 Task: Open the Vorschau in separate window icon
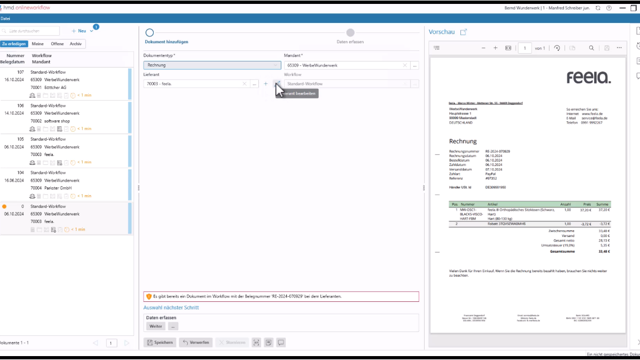click(463, 32)
